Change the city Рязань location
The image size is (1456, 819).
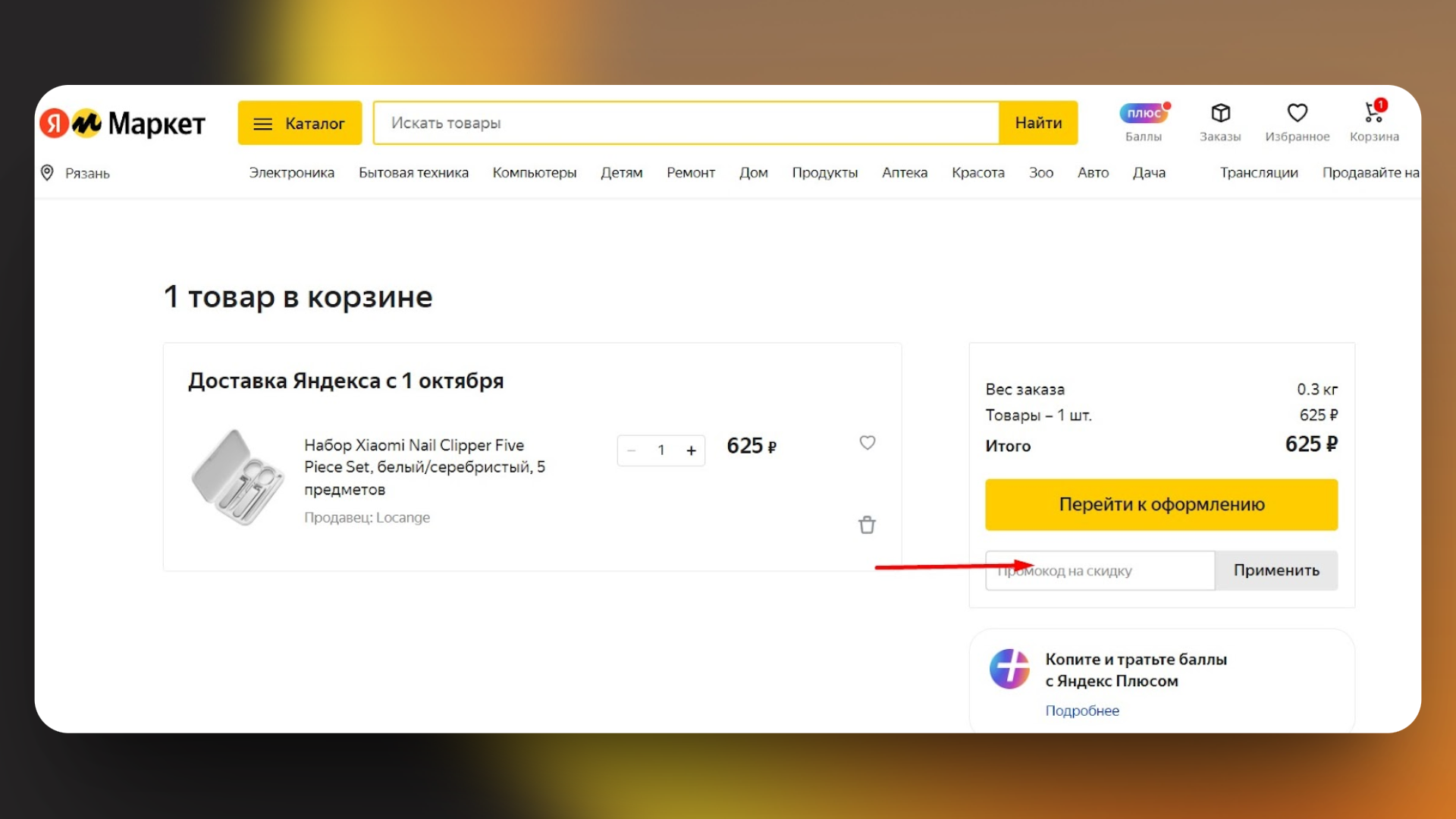pyautogui.click(x=75, y=173)
